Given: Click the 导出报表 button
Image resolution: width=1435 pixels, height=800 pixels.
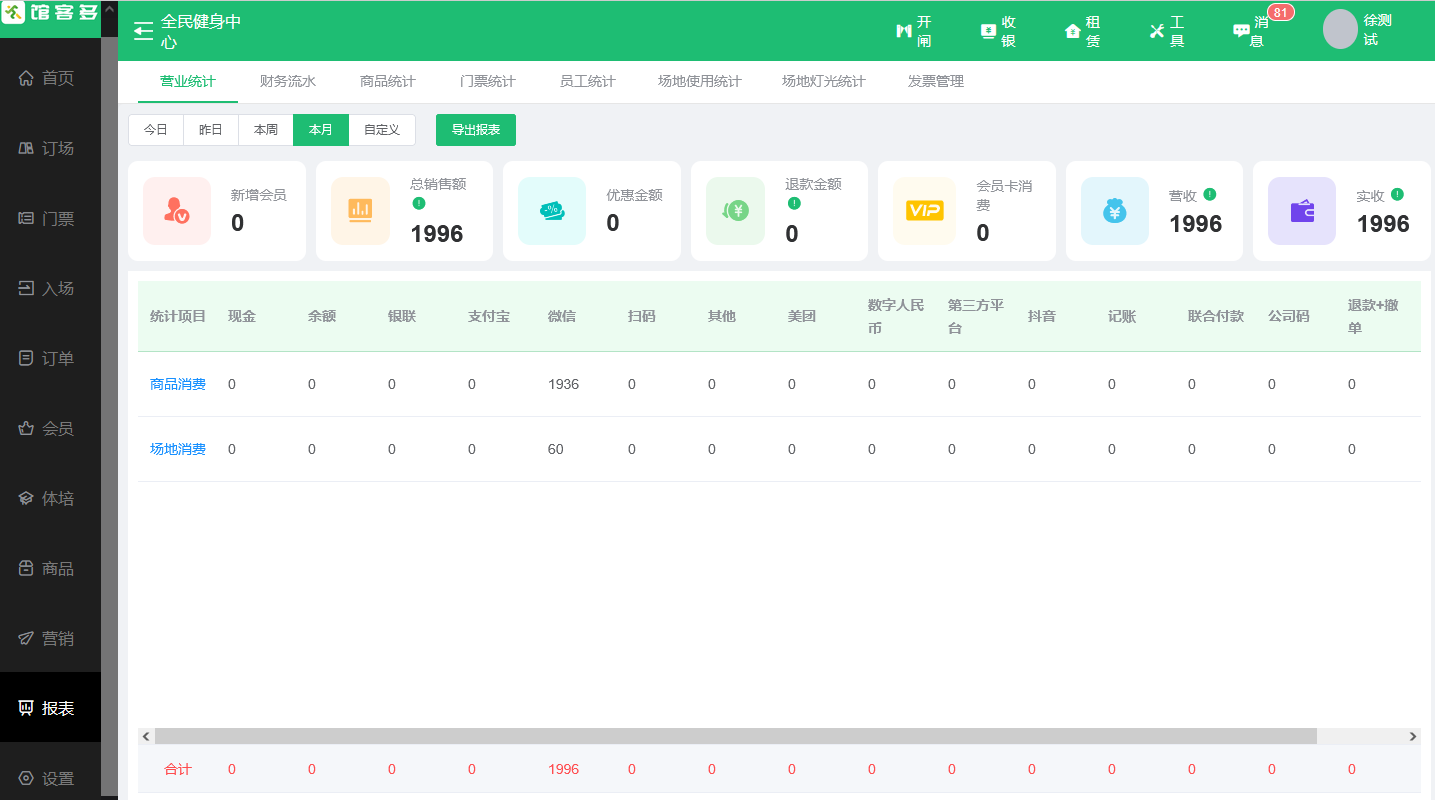Looking at the screenshot, I should 476,130.
